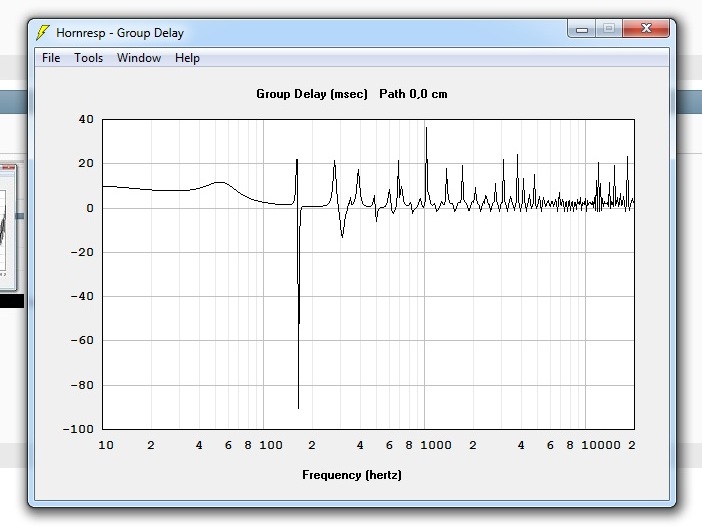Screen dimensions: 702x532
Task: Open the Window menu
Action: (x=139, y=58)
